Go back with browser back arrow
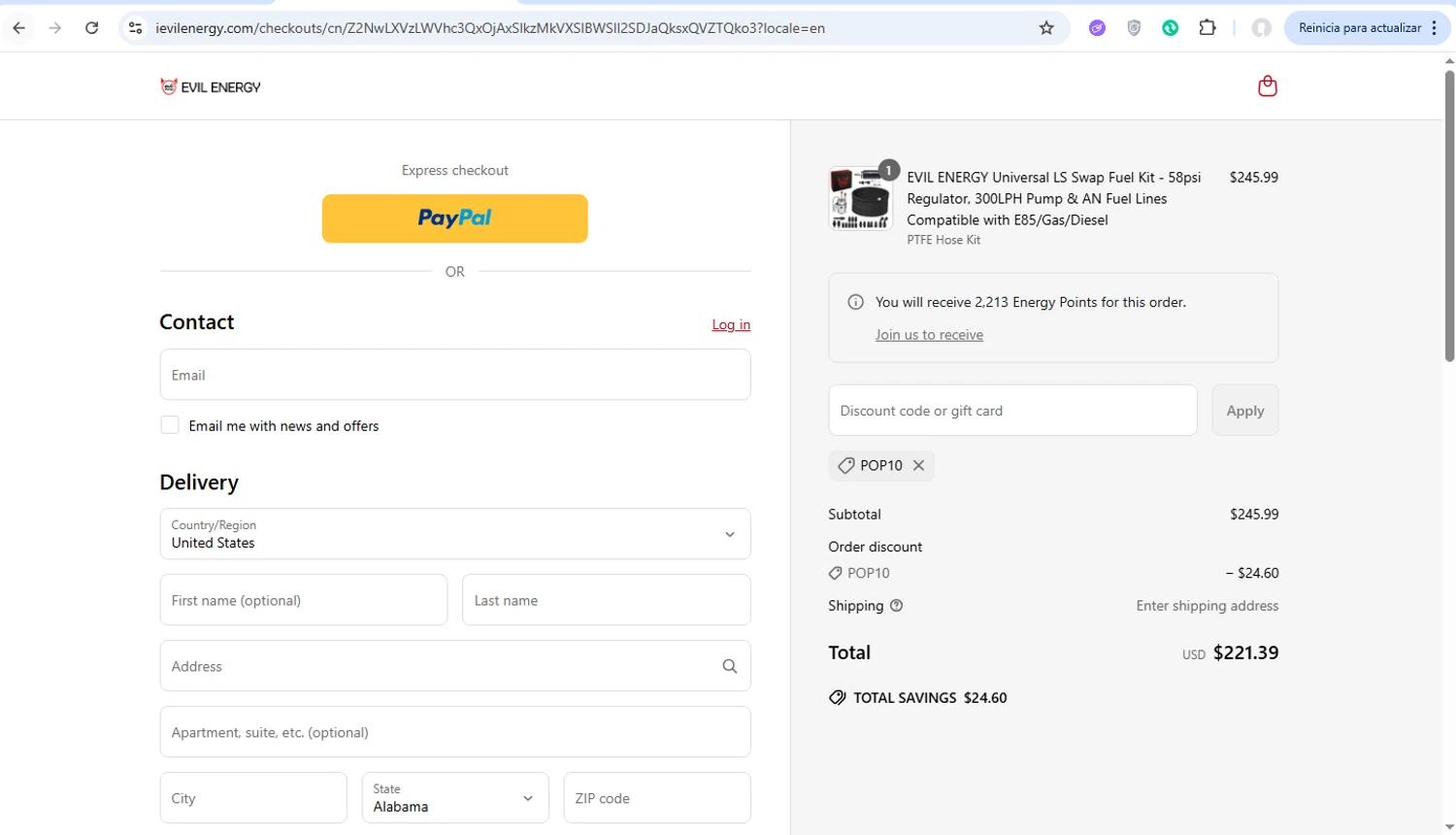The width and height of the screenshot is (1456, 835). pos(19,28)
